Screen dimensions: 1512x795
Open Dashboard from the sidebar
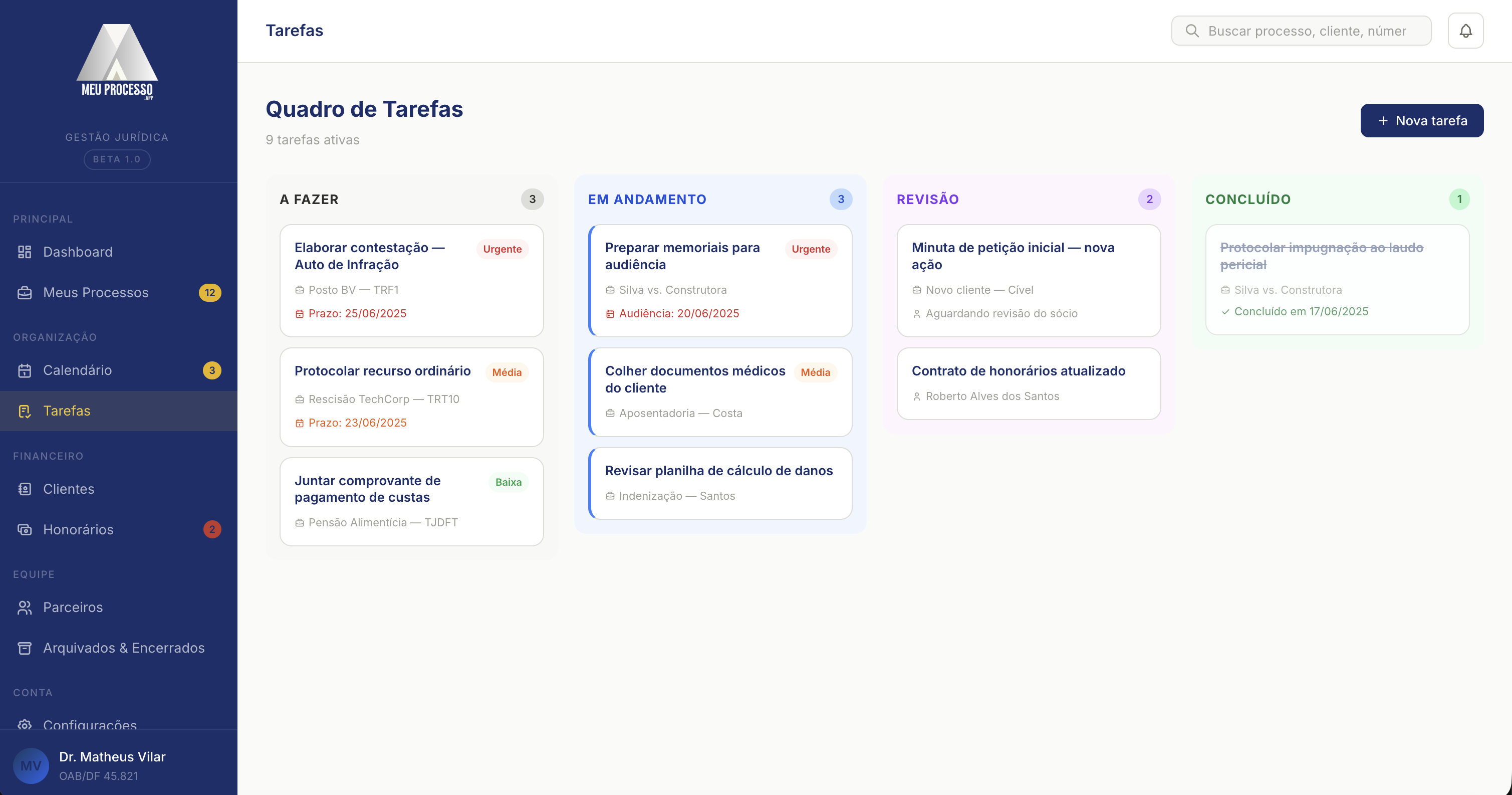(x=119, y=252)
